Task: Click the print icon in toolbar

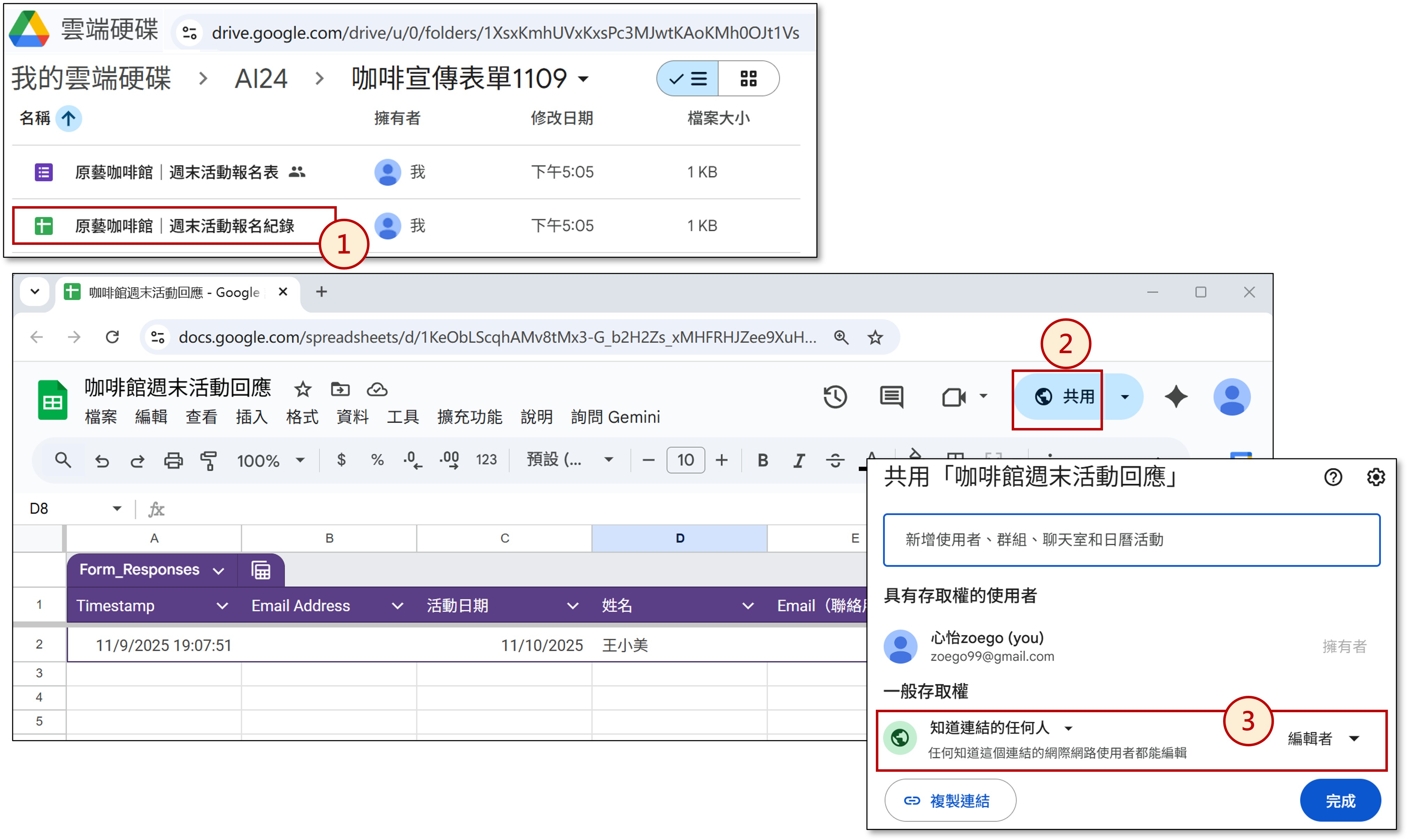Action: pyautogui.click(x=173, y=461)
